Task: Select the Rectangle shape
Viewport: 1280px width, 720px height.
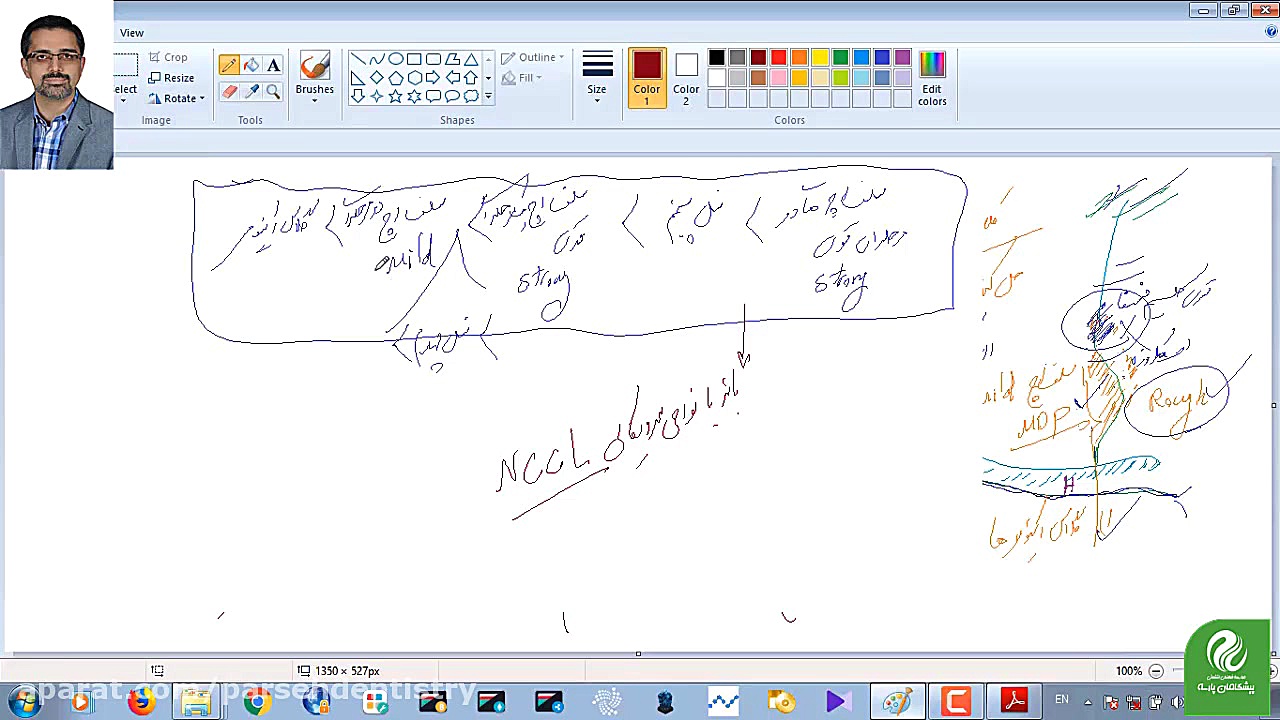Action: coord(415,59)
